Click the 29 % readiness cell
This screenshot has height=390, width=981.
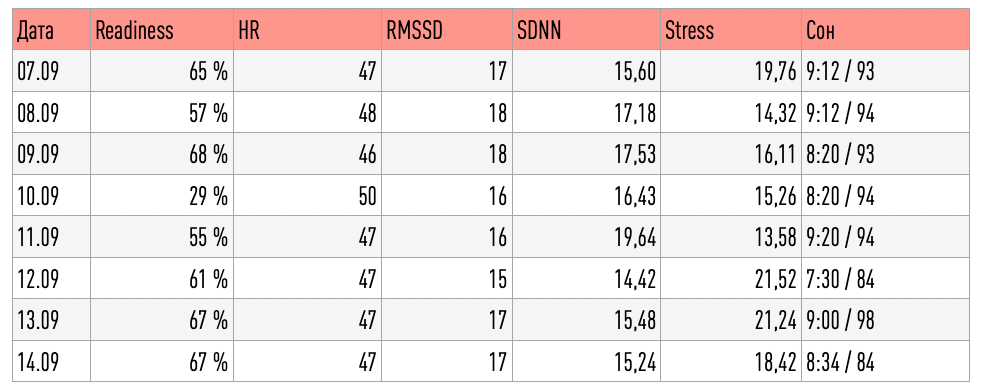coord(162,195)
